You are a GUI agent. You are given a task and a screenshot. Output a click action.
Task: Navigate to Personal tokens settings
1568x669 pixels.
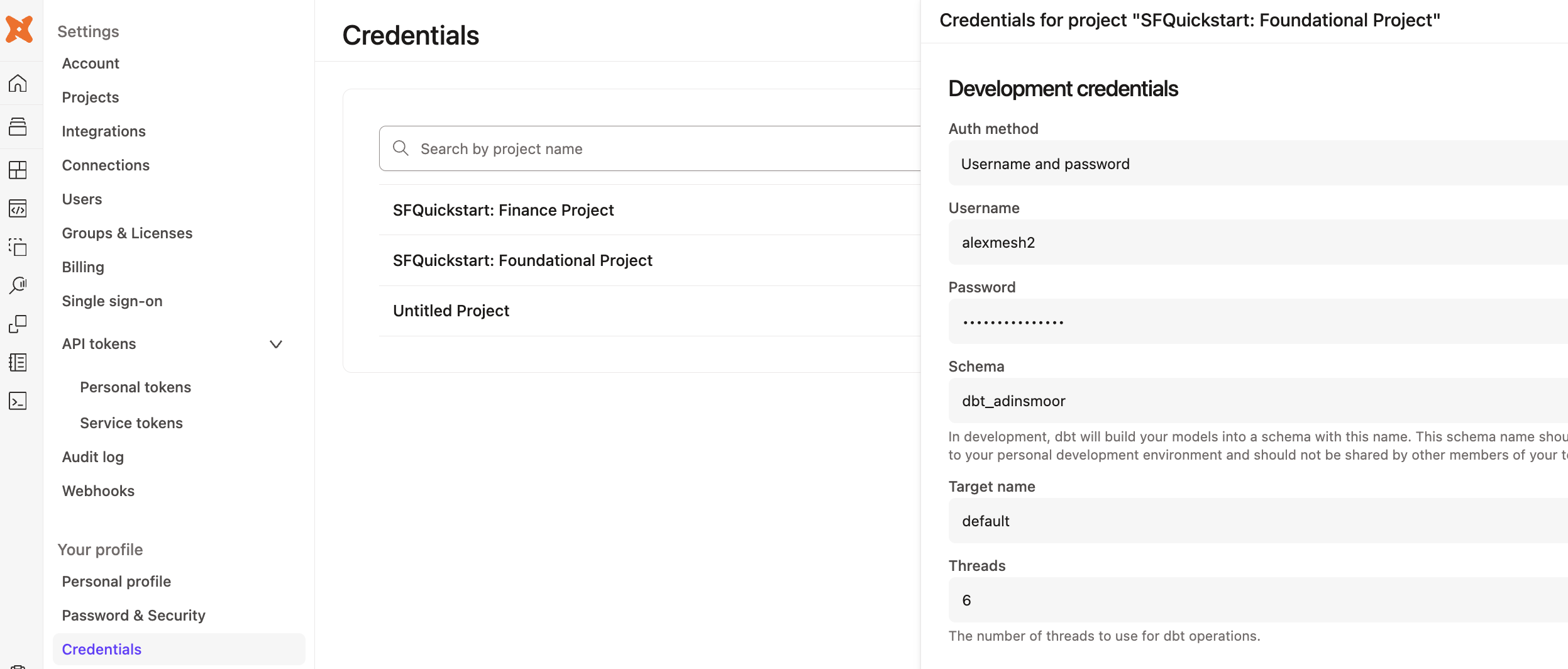(135, 387)
